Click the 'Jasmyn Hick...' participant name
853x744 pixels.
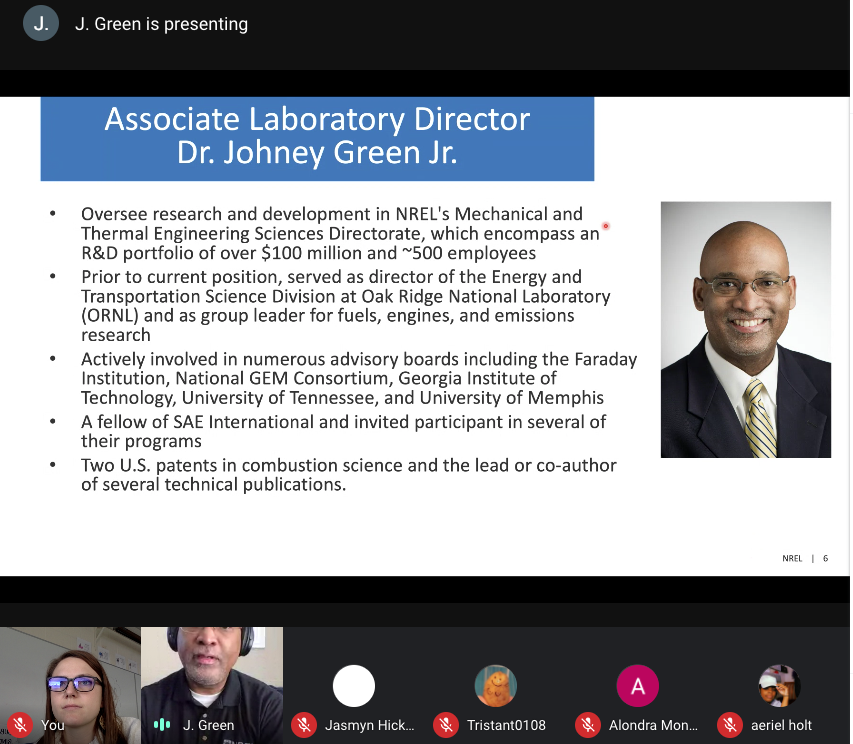click(369, 725)
